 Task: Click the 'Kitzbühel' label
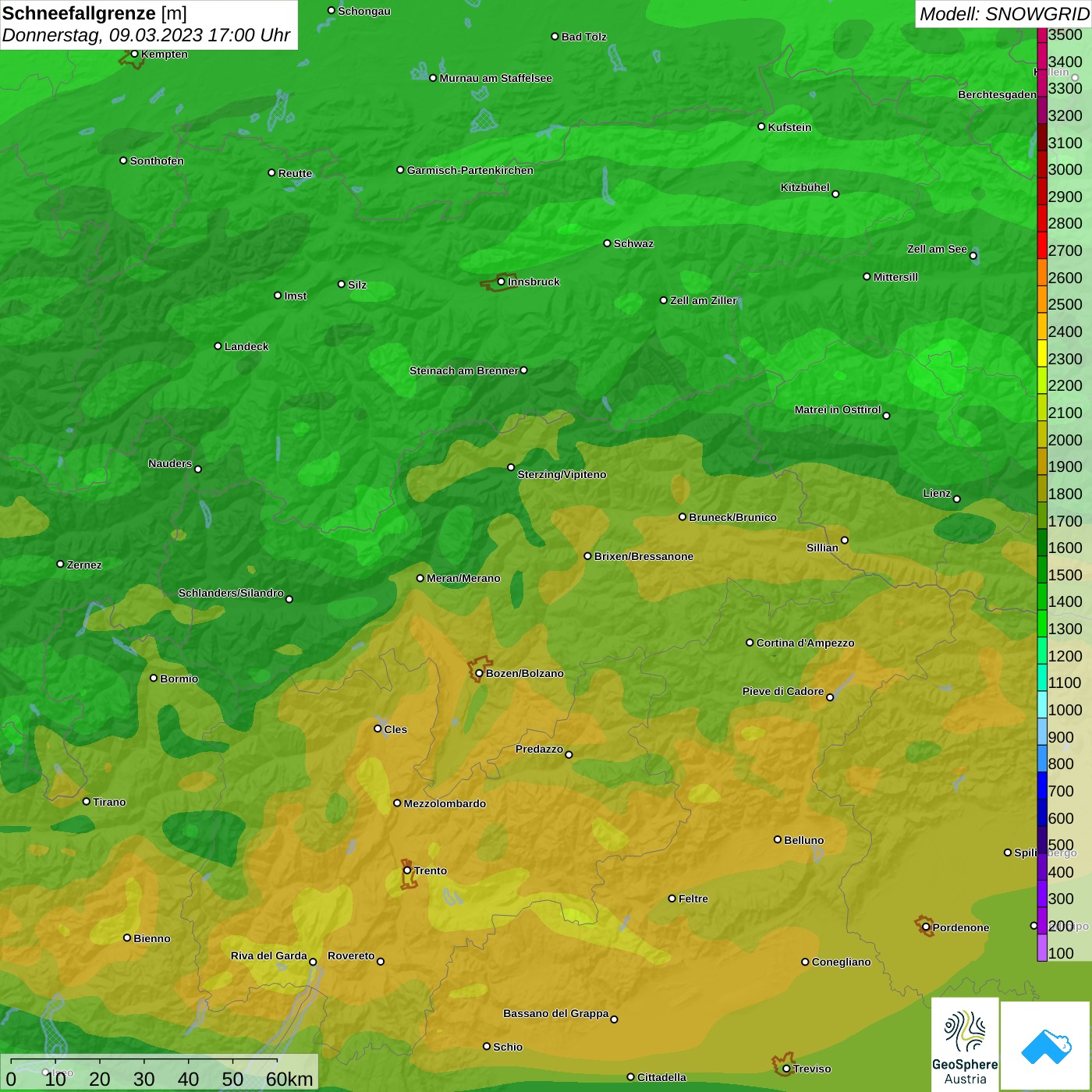pyautogui.click(x=805, y=187)
